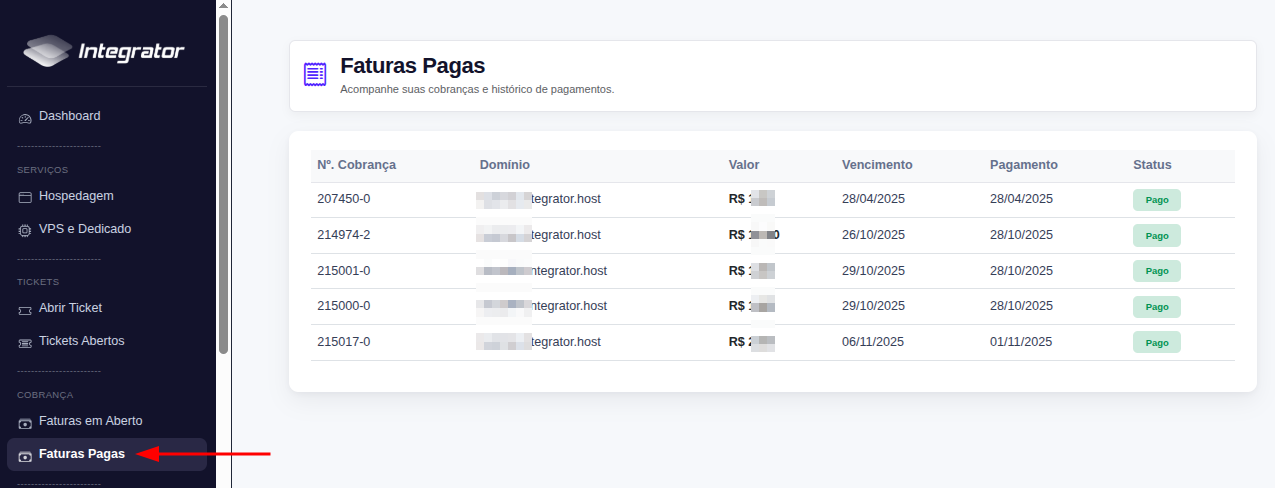
Task: Click the VPS e Dedicado chip icon
Action: (x=25, y=230)
